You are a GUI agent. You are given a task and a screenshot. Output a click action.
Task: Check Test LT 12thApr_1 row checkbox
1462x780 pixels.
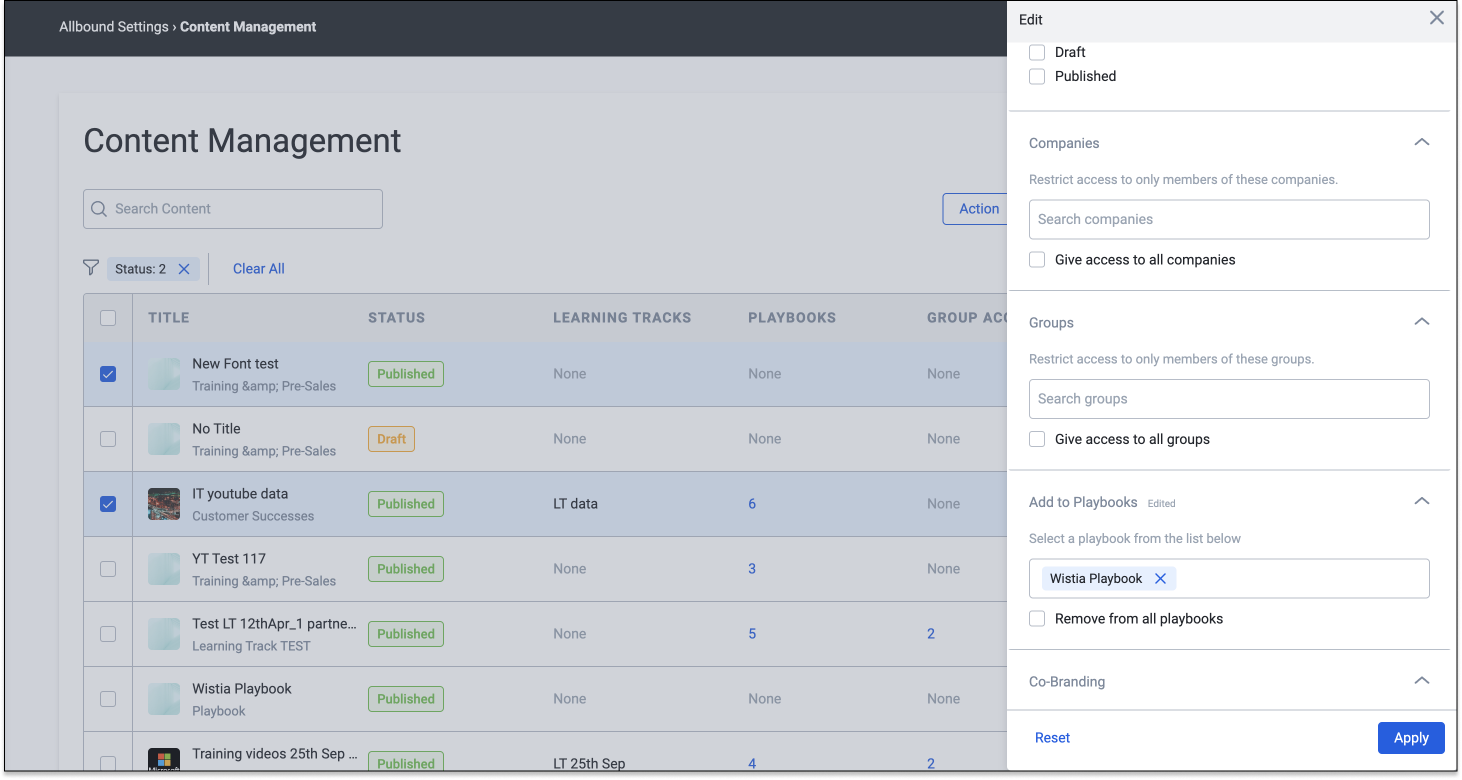108,634
